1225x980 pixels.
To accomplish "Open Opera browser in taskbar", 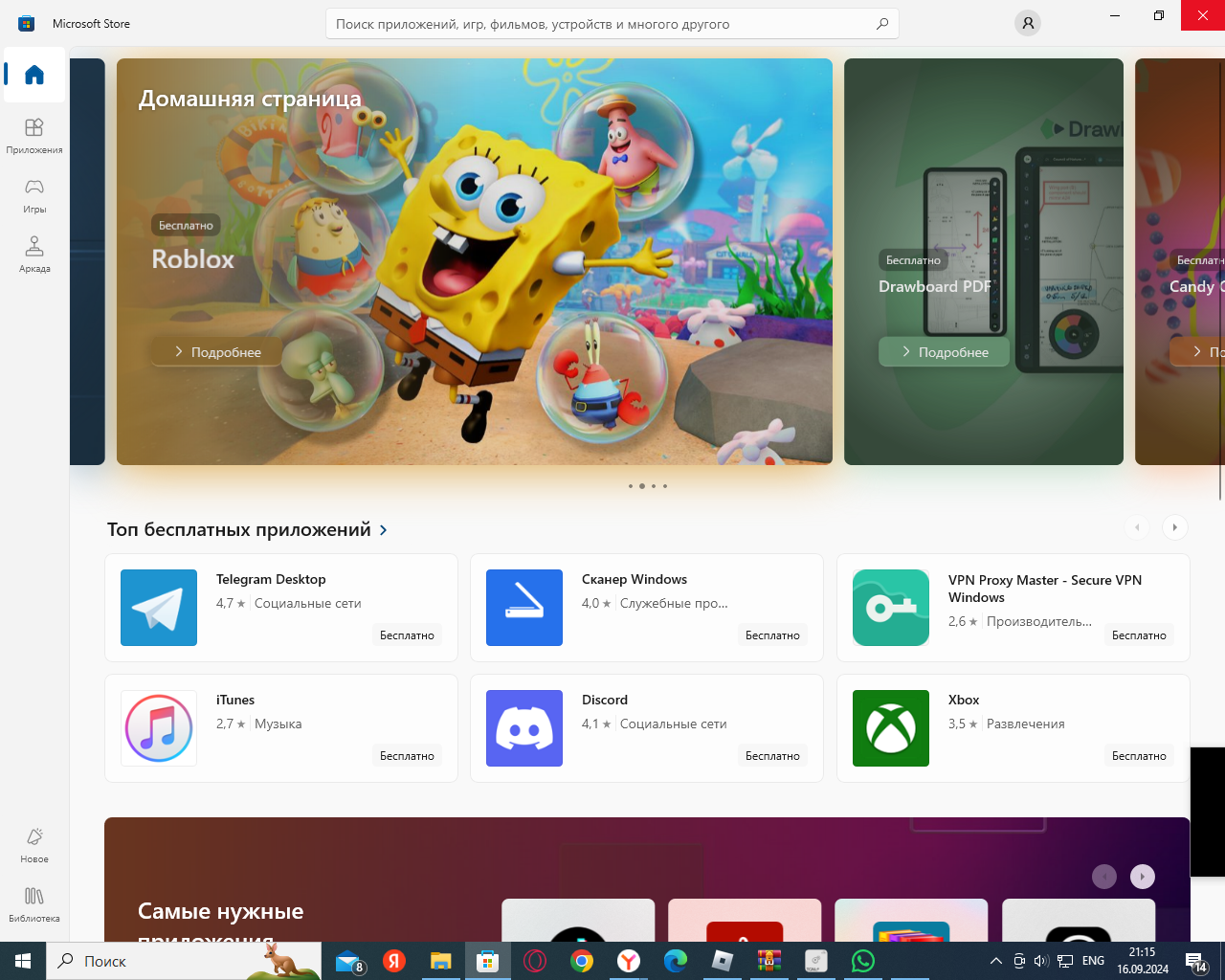I will 534,961.
